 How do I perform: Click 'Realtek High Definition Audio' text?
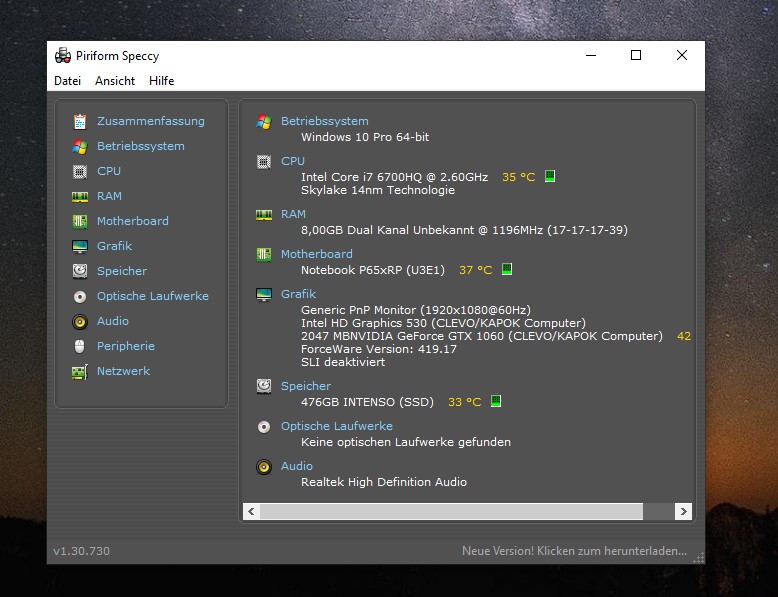(384, 482)
